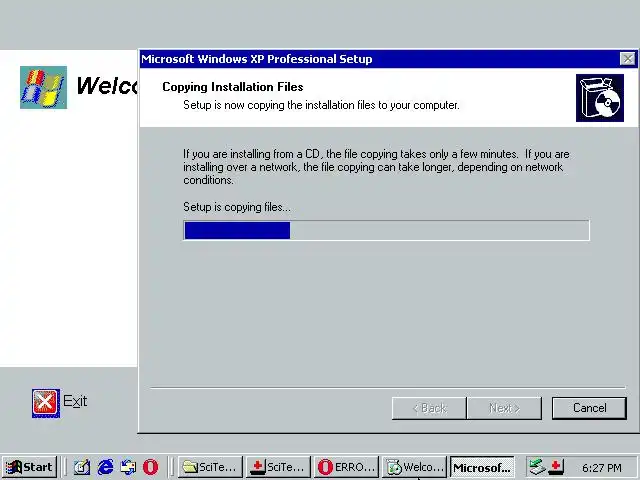This screenshot has height=480, width=640.
Task: Click the Copying Installation Files heading
Action: [233, 87]
